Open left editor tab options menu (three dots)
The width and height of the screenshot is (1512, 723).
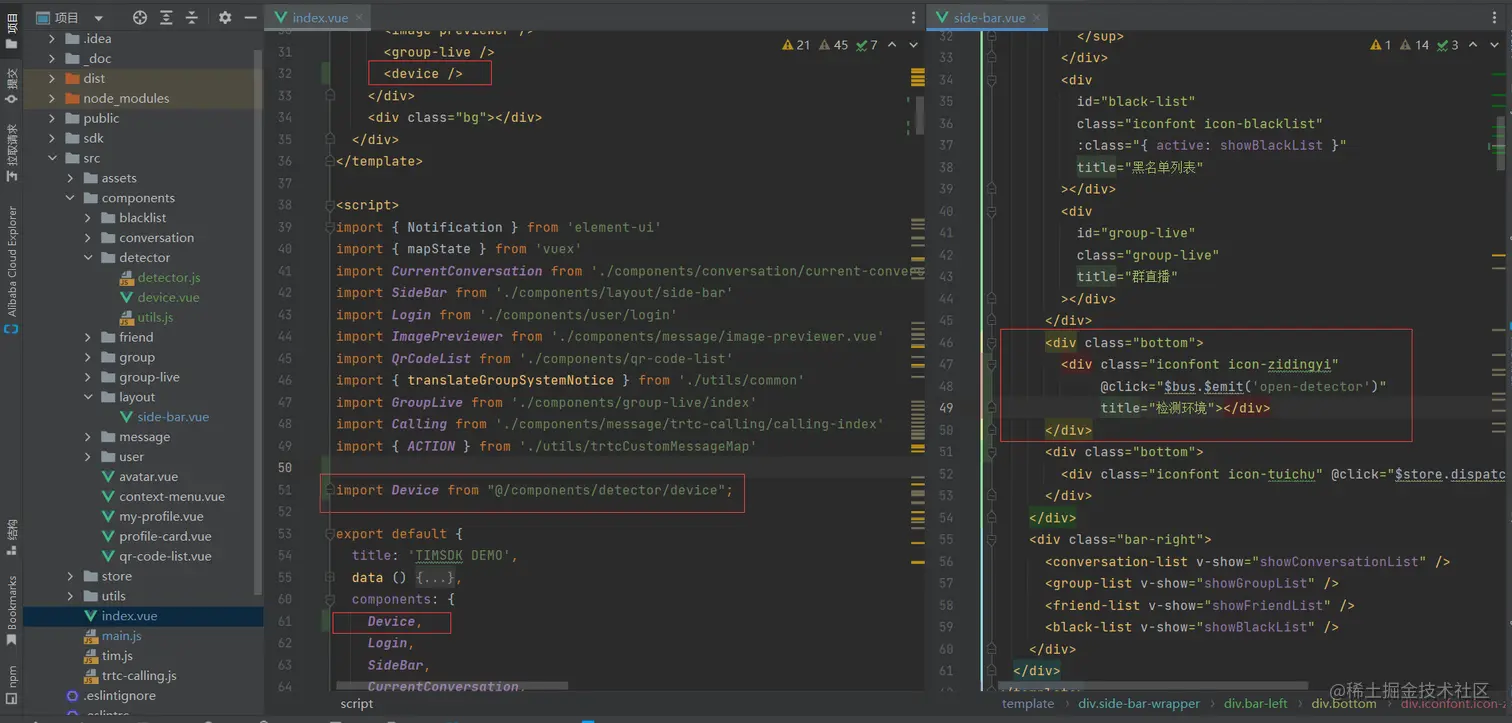coord(913,18)
